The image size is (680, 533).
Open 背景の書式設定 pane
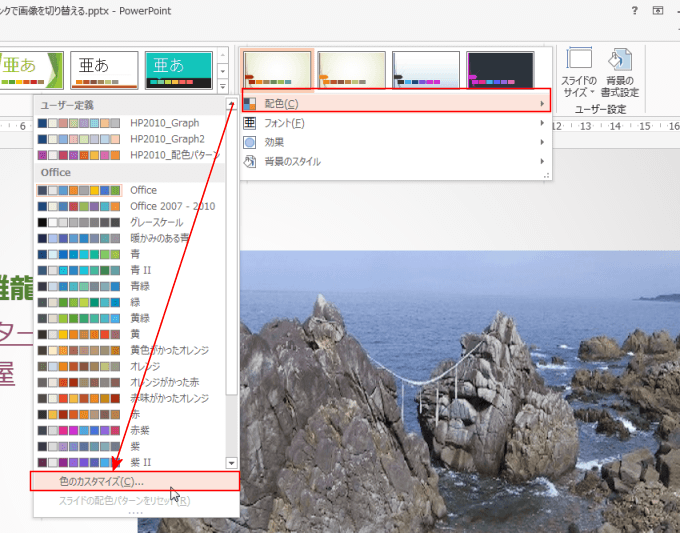tap(620, 72)
